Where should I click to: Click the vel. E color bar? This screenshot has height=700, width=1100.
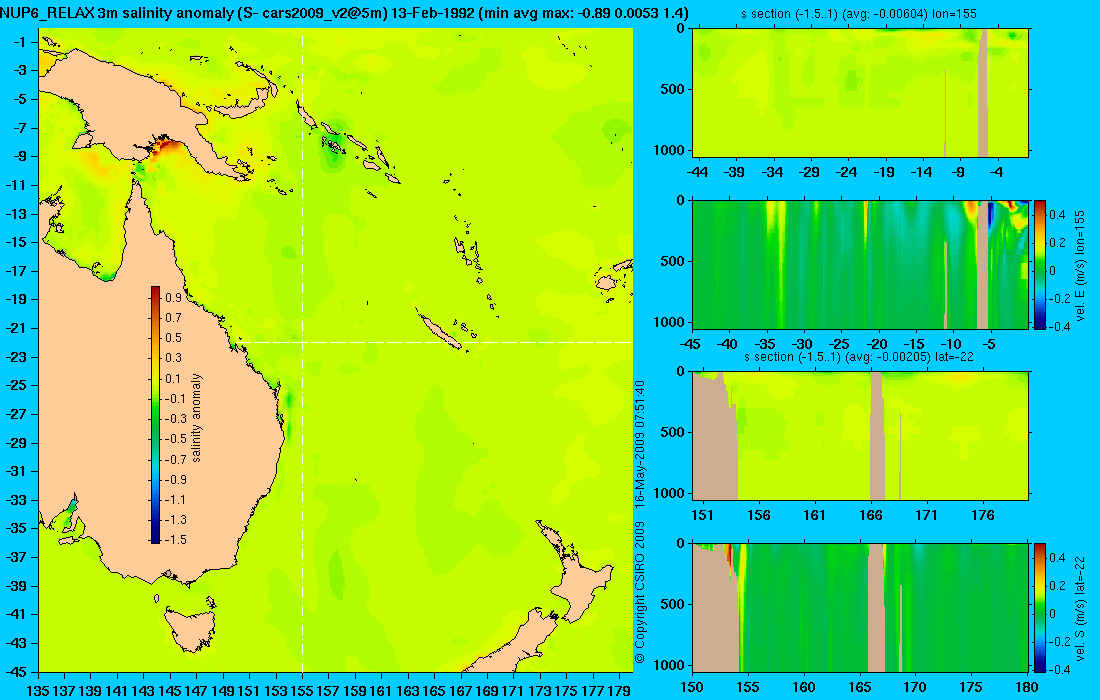pos(1039,264)
